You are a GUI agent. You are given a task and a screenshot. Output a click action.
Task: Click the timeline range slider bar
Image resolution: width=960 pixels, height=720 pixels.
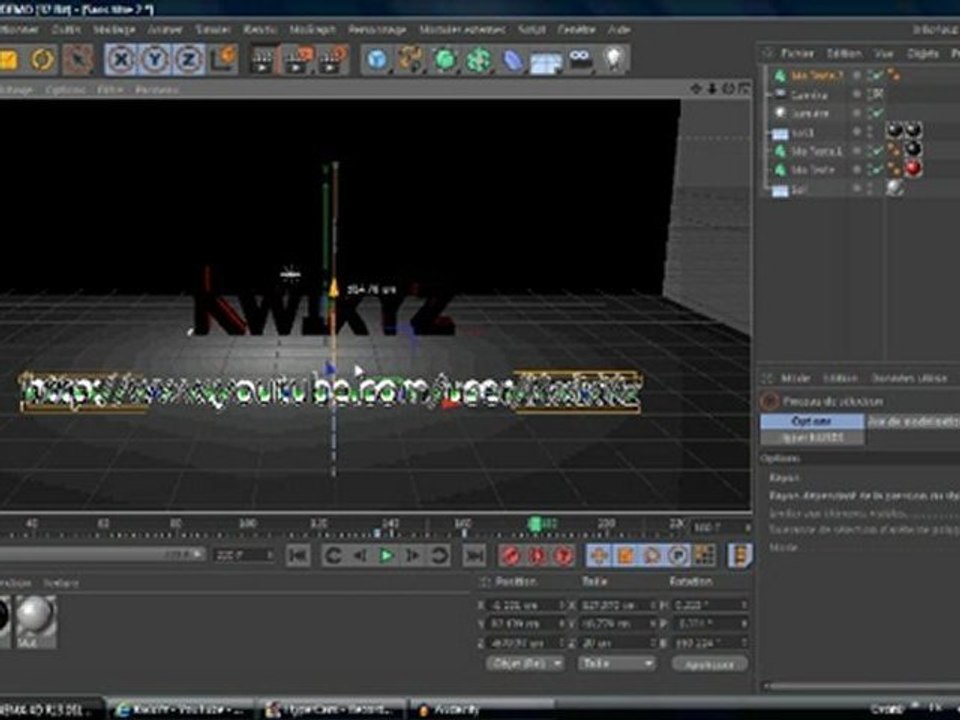point(101,555)
